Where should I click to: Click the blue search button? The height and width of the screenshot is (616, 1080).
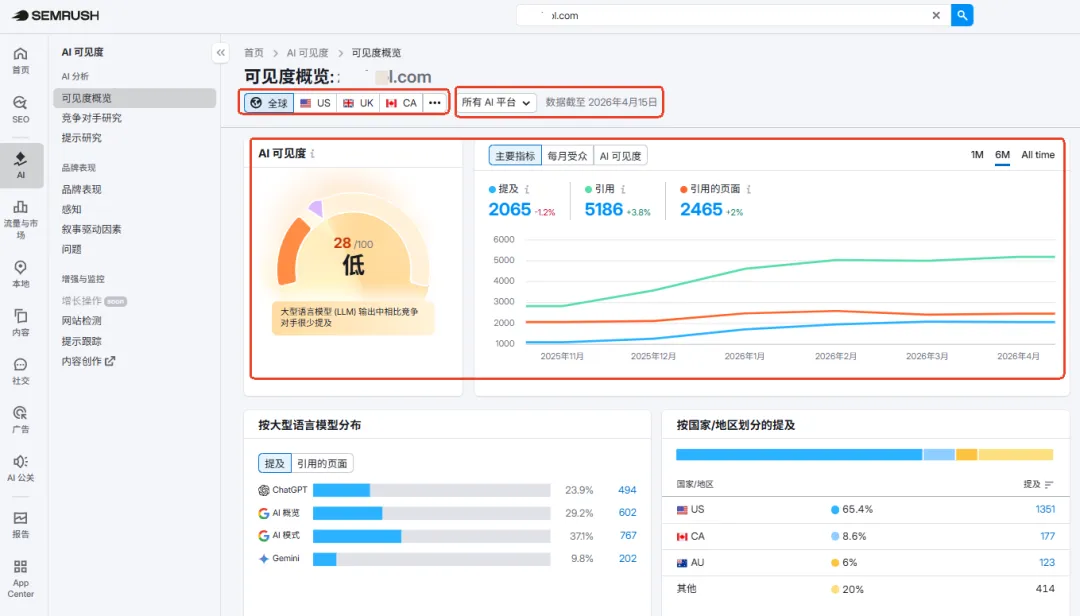pos(962,15)
